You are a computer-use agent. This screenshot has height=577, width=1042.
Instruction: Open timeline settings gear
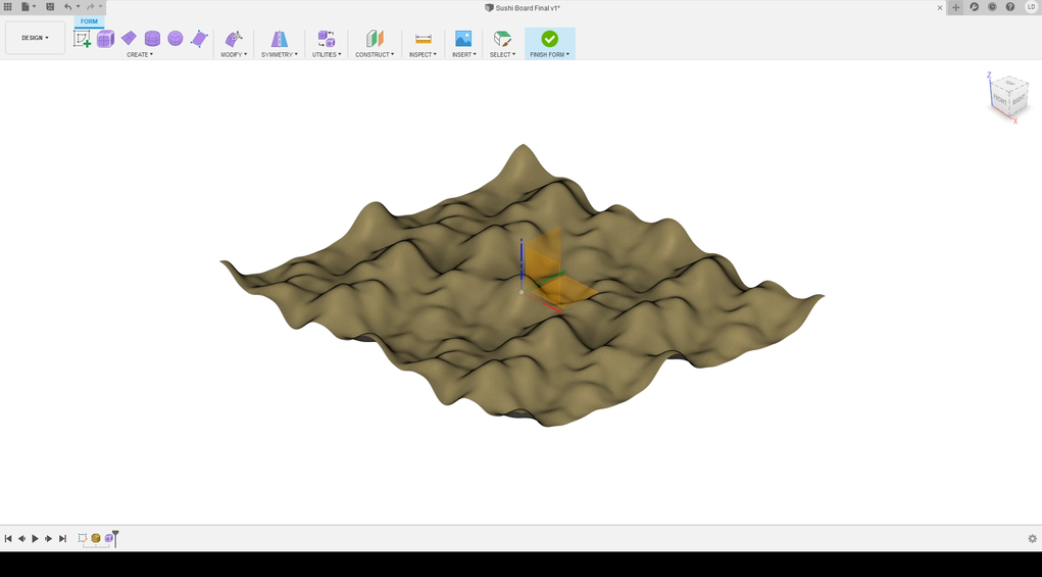click(x=1032, y=538)
